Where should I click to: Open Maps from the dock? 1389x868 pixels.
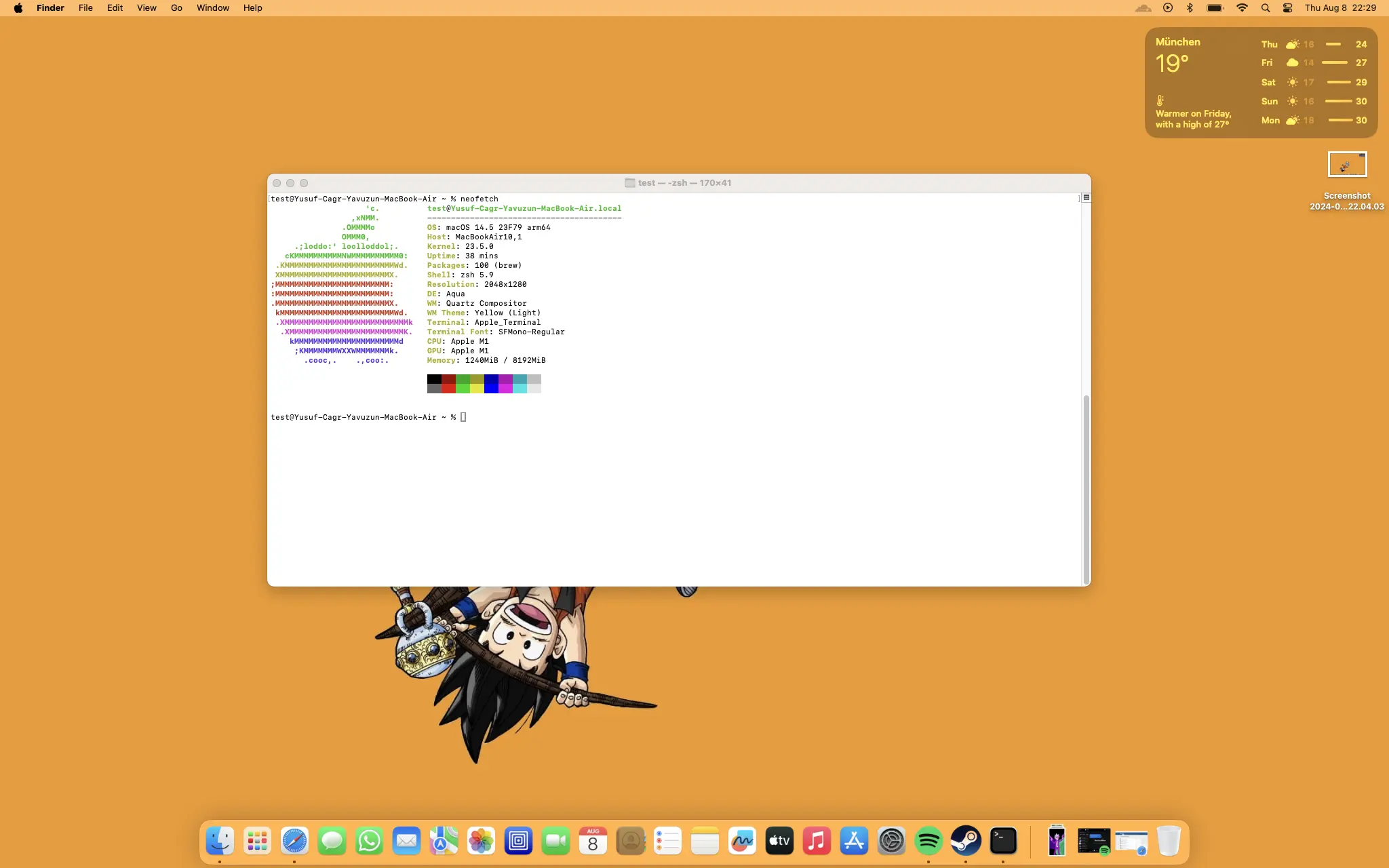pyautogui.click(x=444, y=841)
